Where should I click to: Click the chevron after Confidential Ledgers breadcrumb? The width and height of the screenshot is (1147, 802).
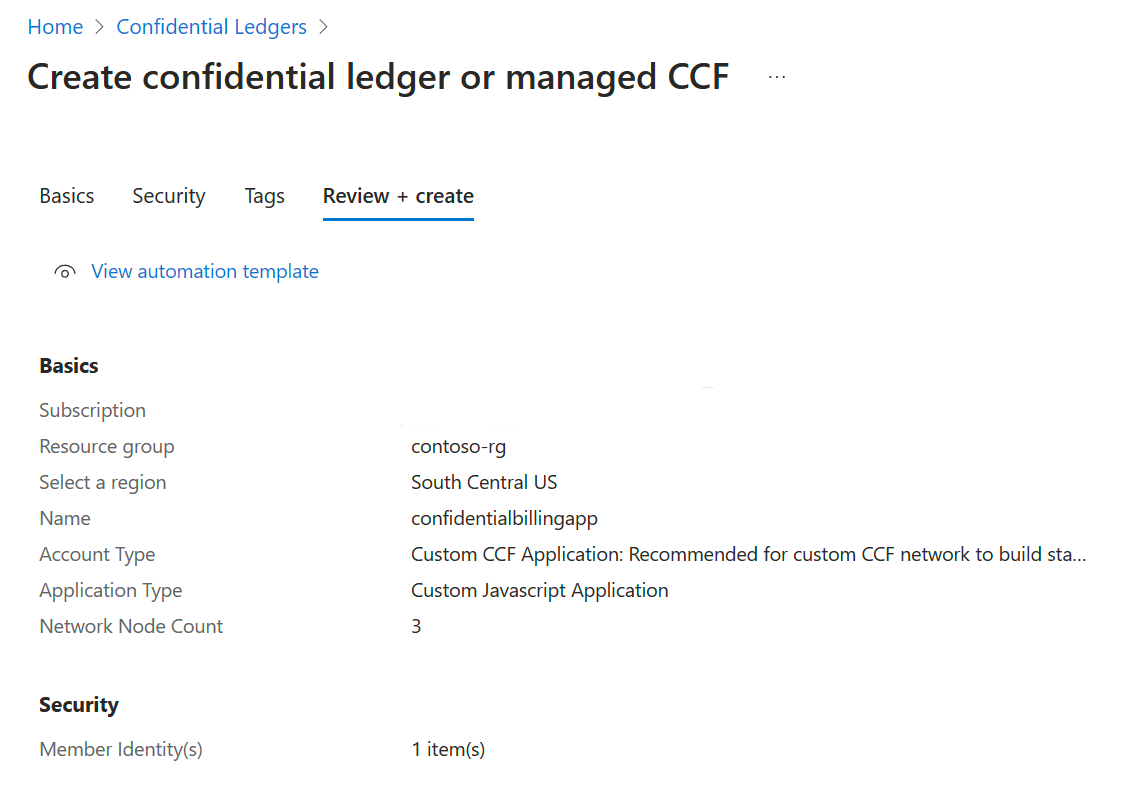[x=323, y=26]
